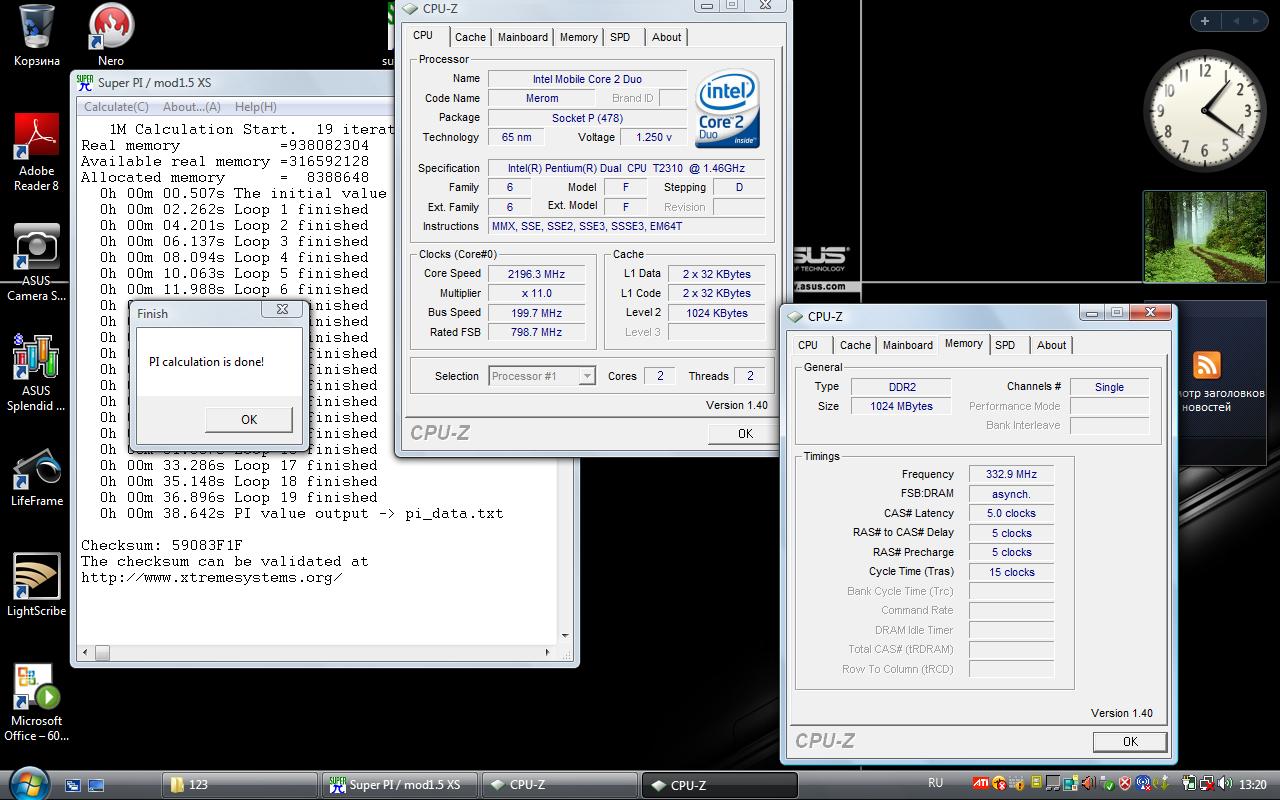Viewport: 1280px width, 800px height.
Task: Open Mainboard tab in lower CPU-Z window
Action: (x=907, y=345)
